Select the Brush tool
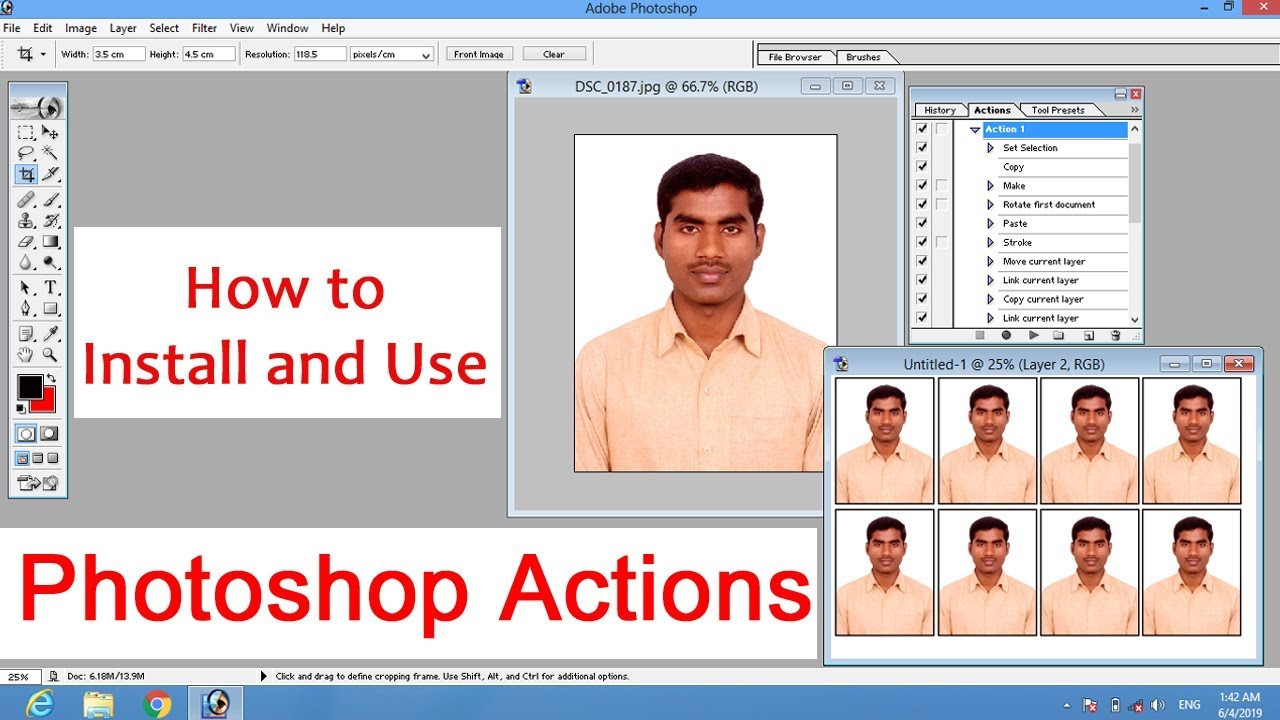1280x720 pixels. (50, 200)
